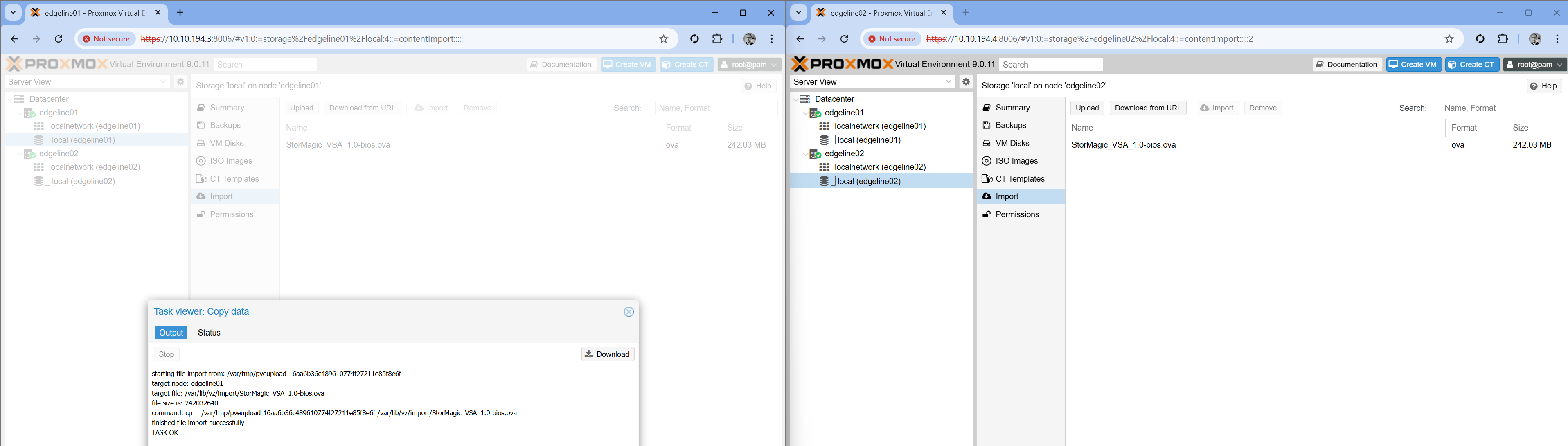
Task: Open Chrome's three-dot menu in edgeline01 window
Action: 772,39
